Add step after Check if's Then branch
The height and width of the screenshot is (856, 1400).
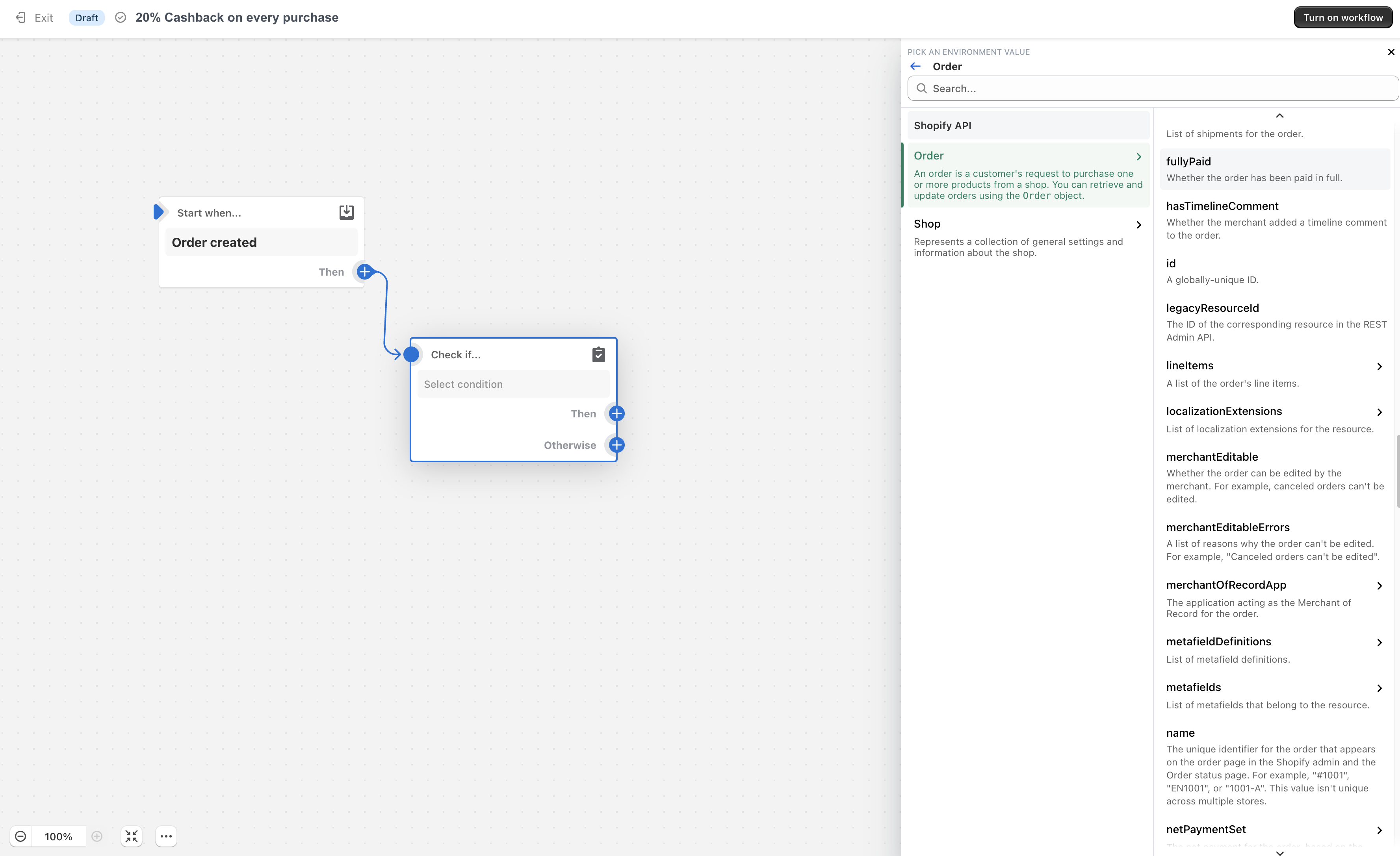616,413
